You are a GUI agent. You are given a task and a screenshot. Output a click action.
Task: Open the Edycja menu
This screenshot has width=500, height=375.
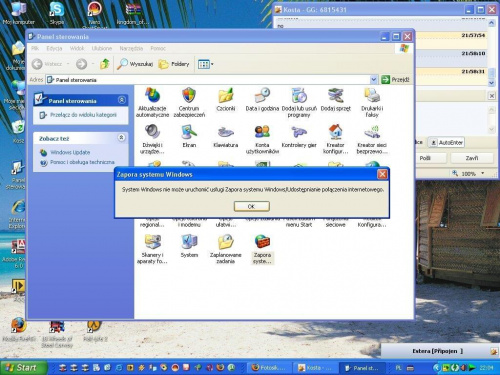point(54,48)
